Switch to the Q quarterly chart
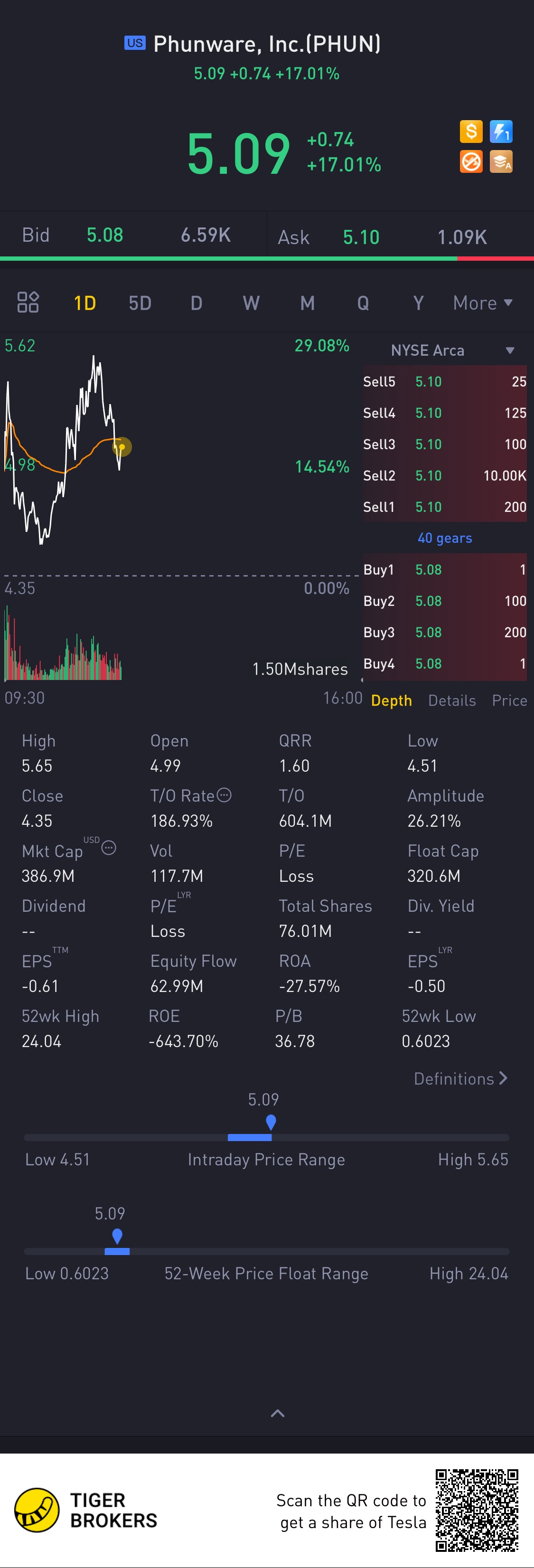 coord(363,303)
